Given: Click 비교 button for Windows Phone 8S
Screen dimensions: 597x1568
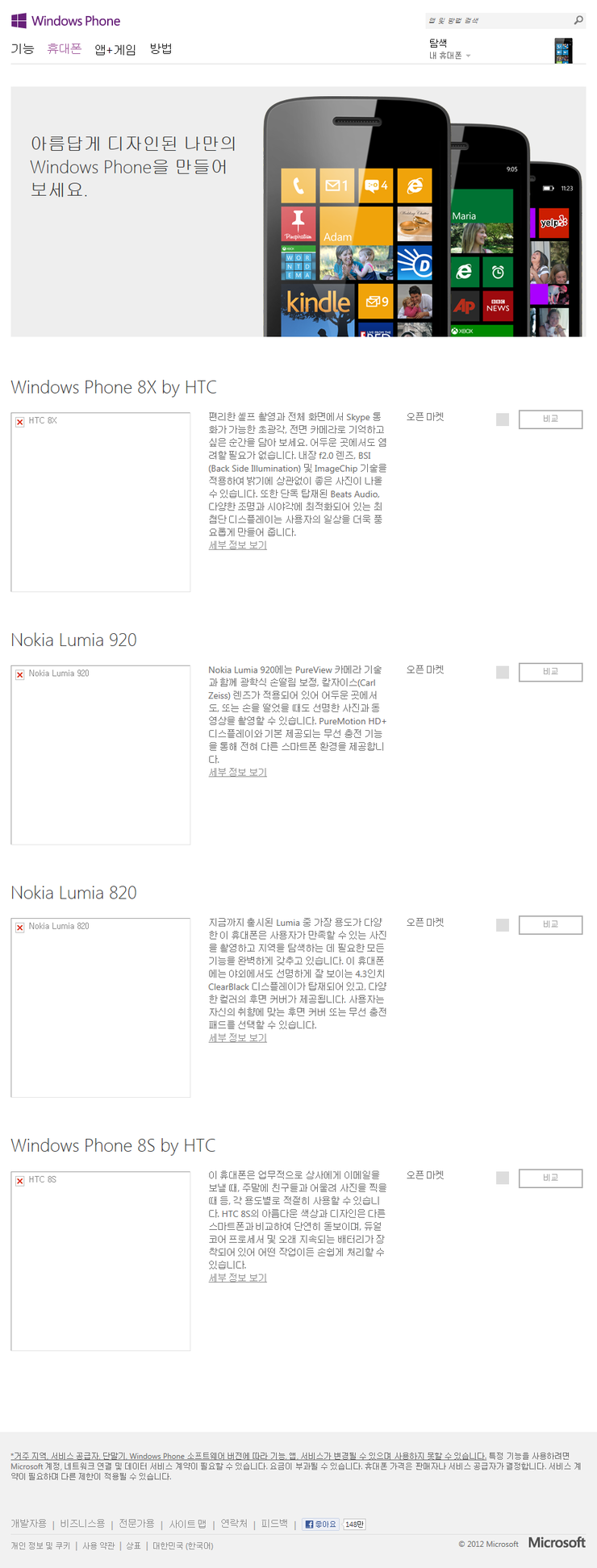Looking at the screenshot, I should pos(550,1178).
